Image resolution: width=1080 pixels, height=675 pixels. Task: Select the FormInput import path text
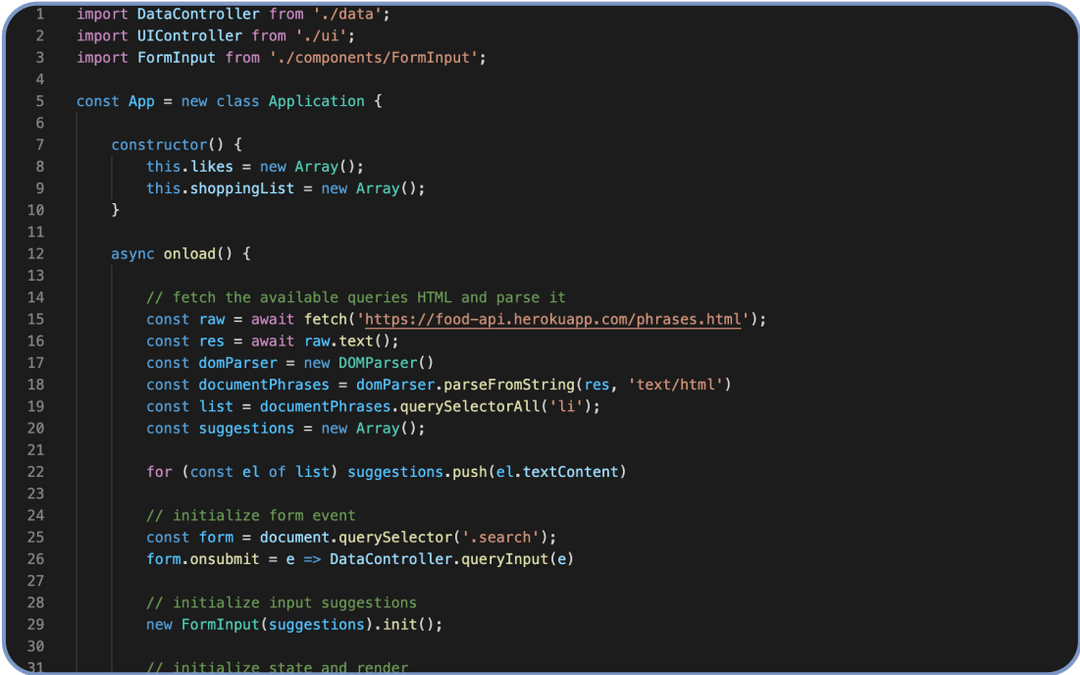pos(377,57)
